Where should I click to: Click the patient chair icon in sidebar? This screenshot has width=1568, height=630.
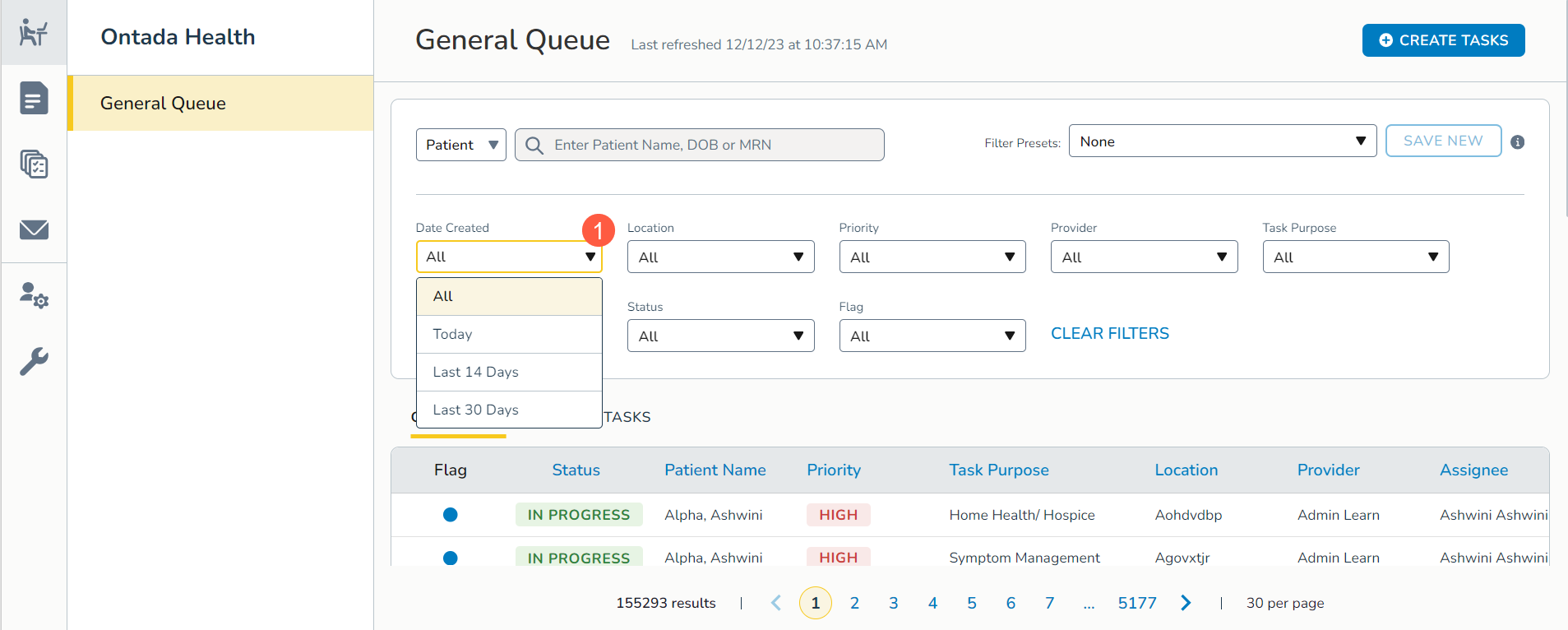tap(34, 33)
